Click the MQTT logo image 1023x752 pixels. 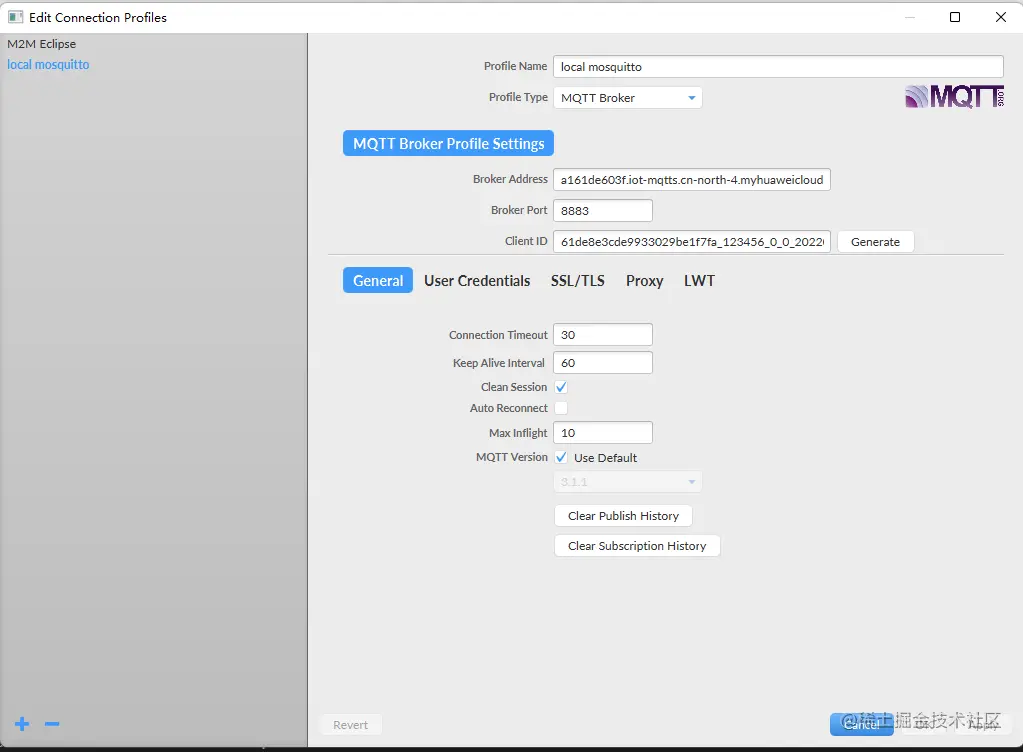pyautogui.click(x=954, y=97)
